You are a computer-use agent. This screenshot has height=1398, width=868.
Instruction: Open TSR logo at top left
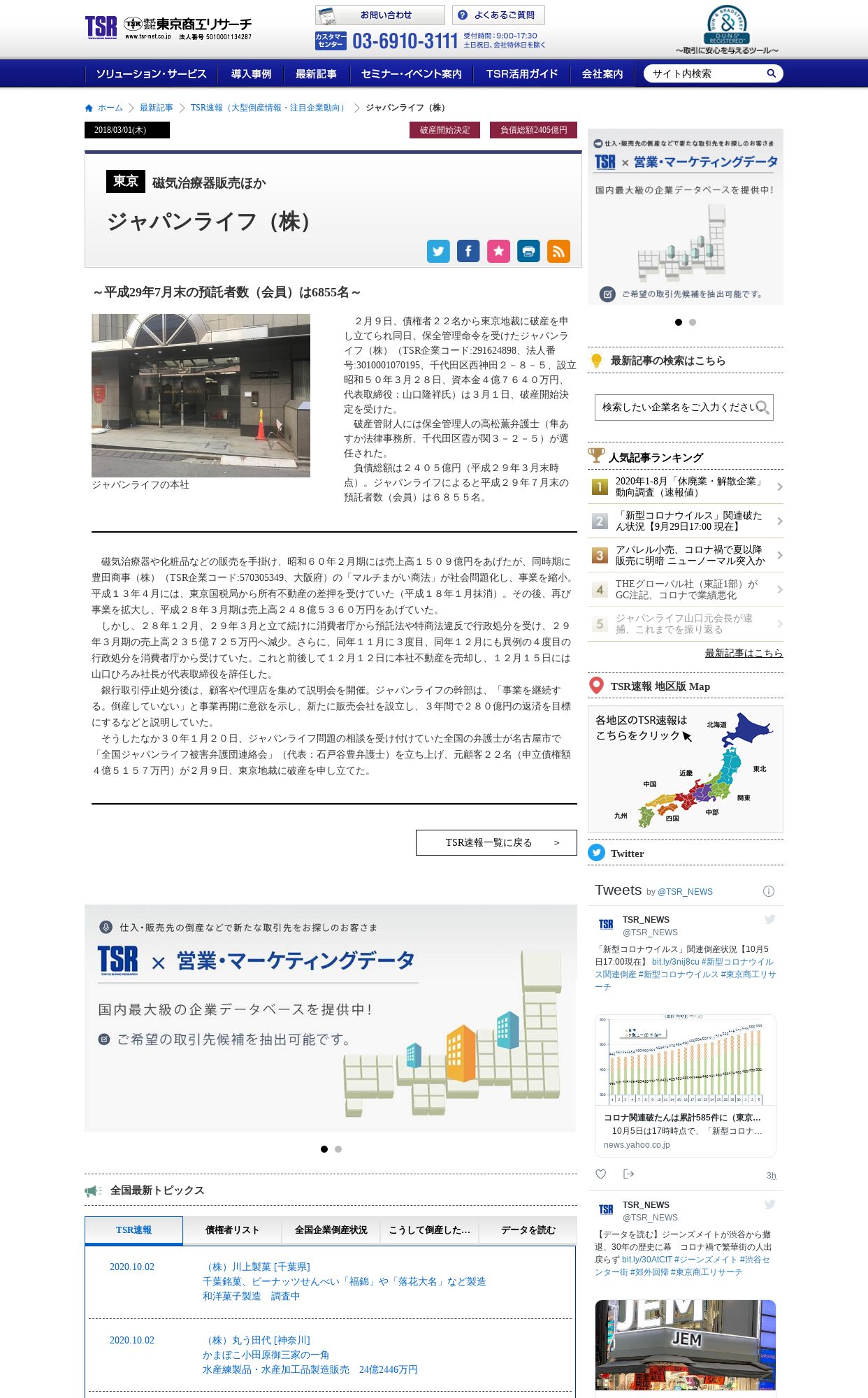(x=168, y=28)
